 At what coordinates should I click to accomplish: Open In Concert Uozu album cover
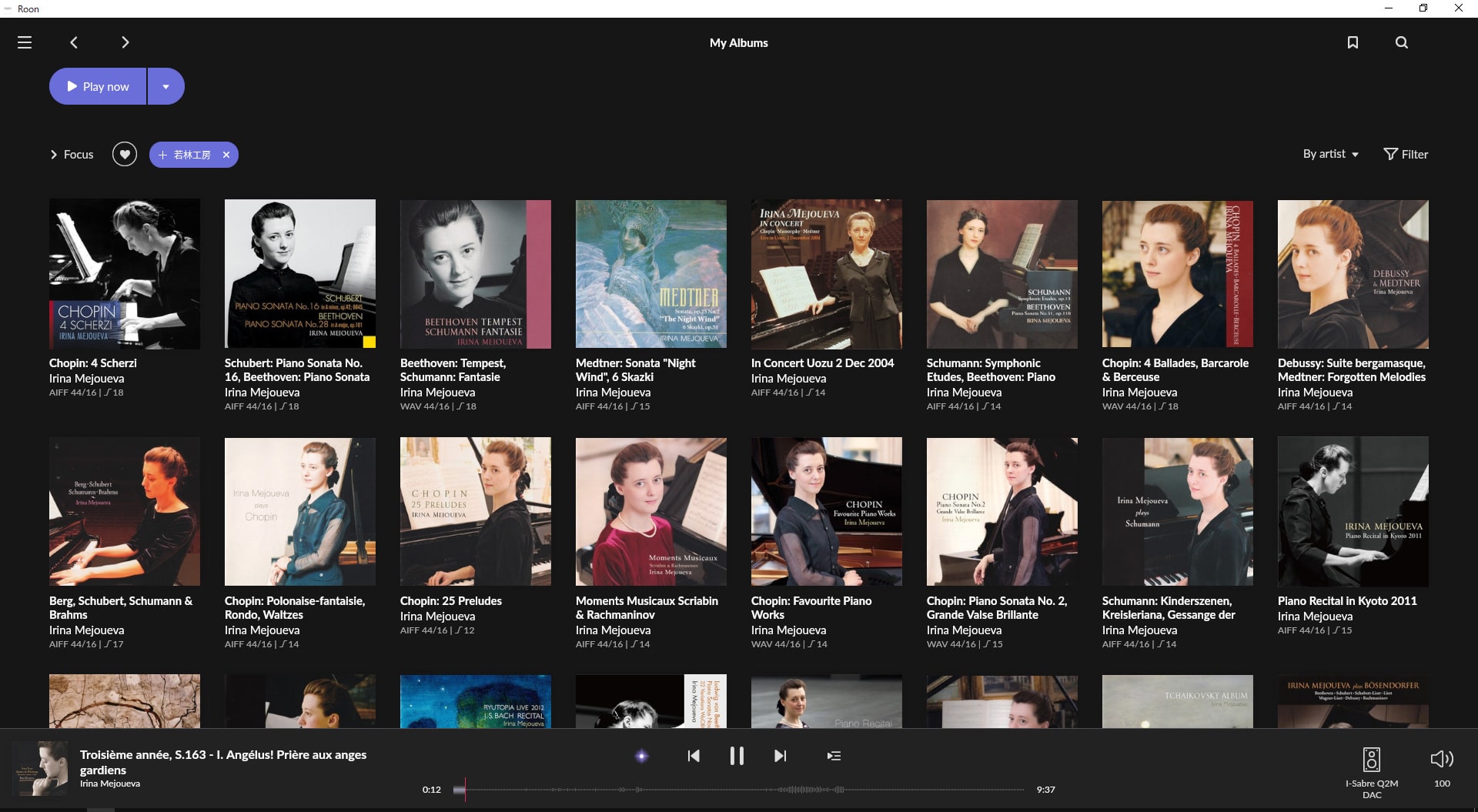coord(827,274)
